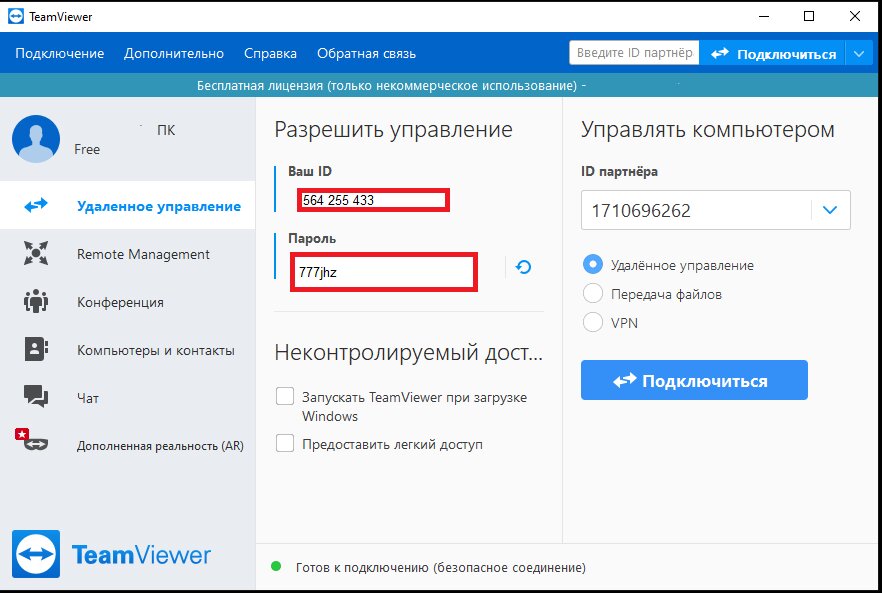Screen dimensions: 882x593
Task: Open the Чат section
Action: tap(128, 397)
